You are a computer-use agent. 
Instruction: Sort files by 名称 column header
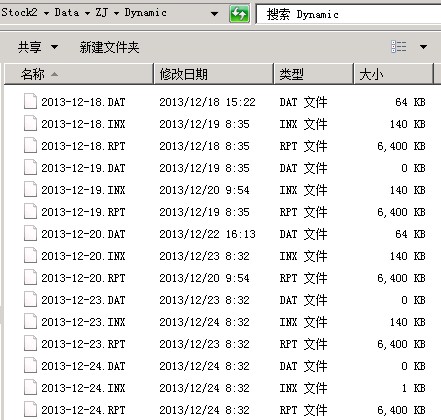[x=79, y=74]
